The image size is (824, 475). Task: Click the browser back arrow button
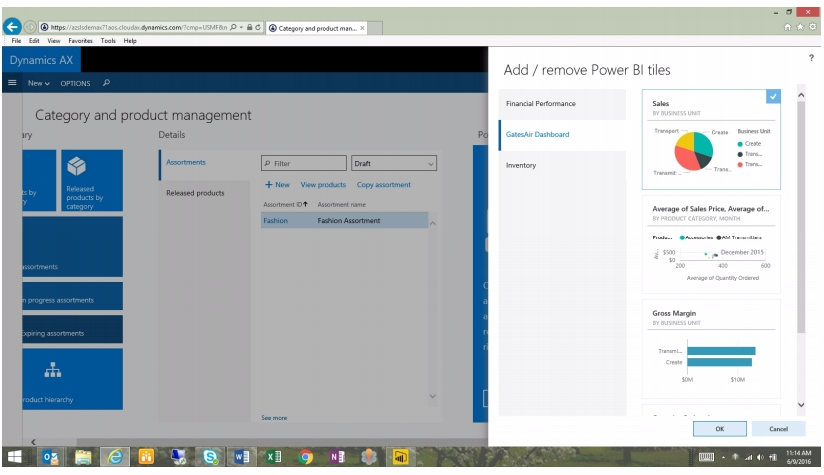click(x=12, y=27)
